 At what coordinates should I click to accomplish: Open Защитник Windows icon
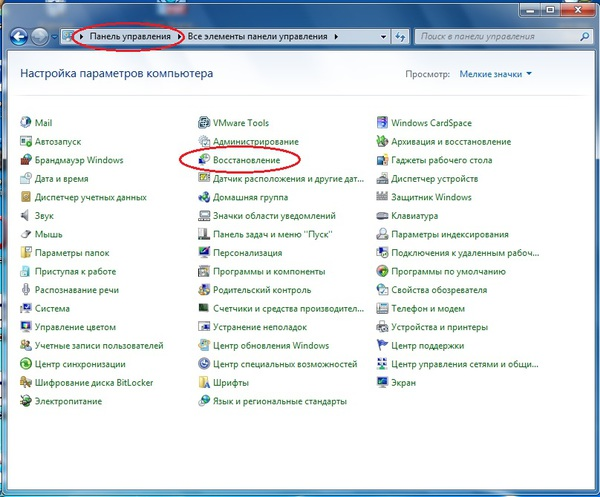tap(382, 197)
